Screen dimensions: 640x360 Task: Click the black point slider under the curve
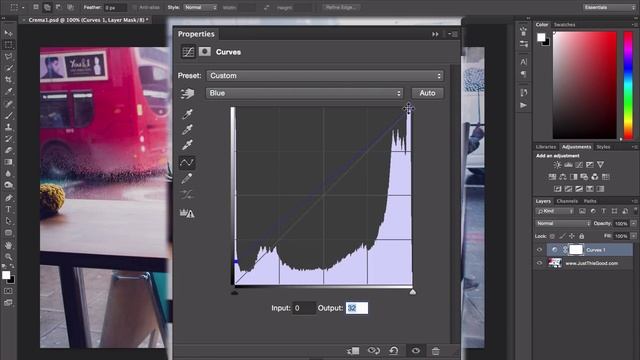click(x=234, y=292)
